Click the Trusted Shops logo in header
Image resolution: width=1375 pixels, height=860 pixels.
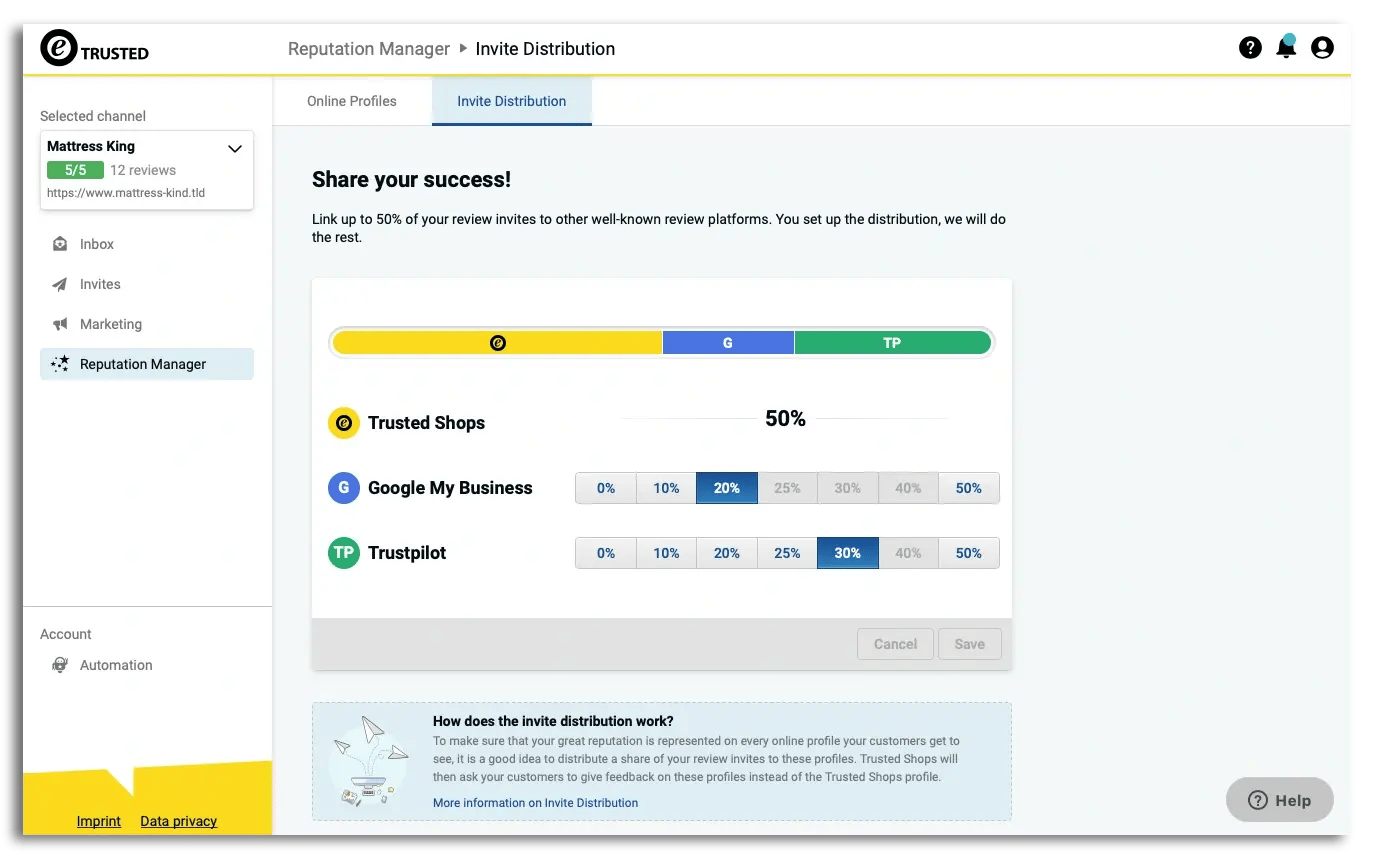point(94,48)
